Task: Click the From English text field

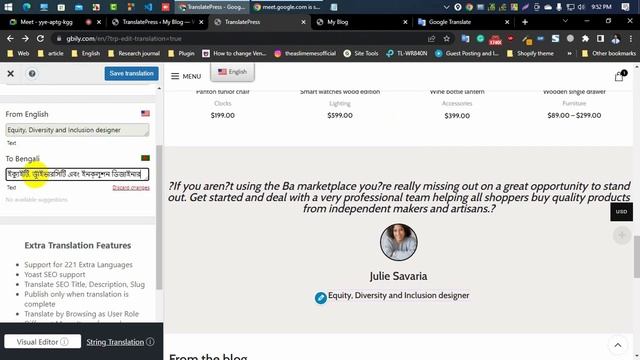Action: click(77, 130)
